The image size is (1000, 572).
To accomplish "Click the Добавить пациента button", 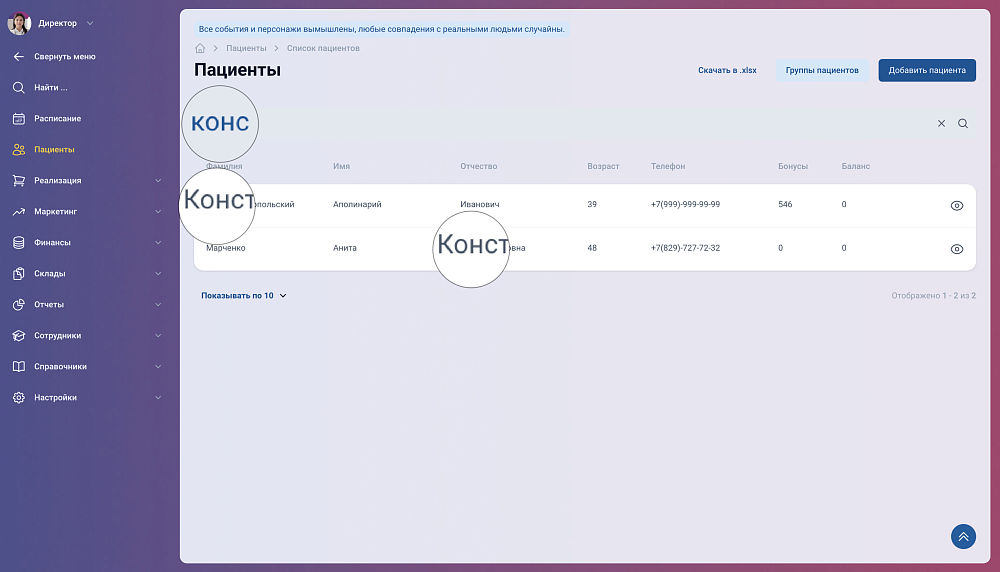I will pos(927,70).
